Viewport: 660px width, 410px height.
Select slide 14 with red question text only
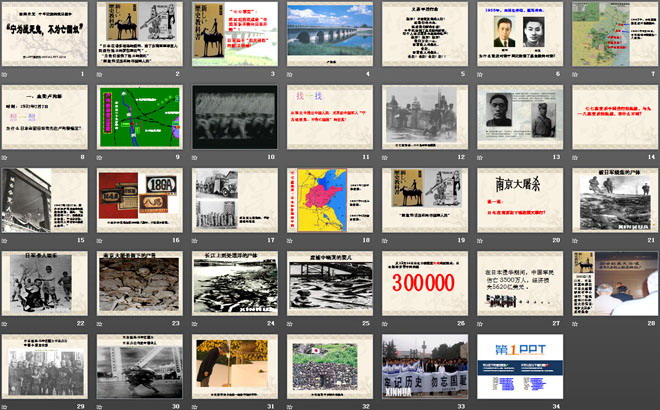pos(615,117)
